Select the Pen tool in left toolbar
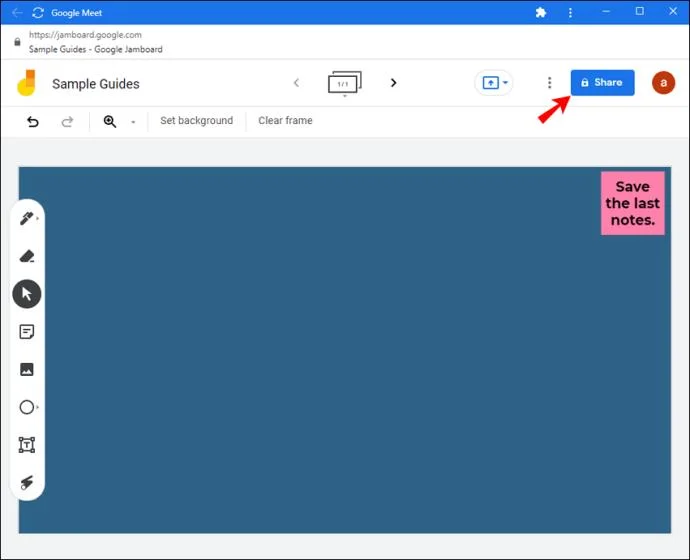Image resolution: width=690 pixels, height=560 pixels. [27, 219]
